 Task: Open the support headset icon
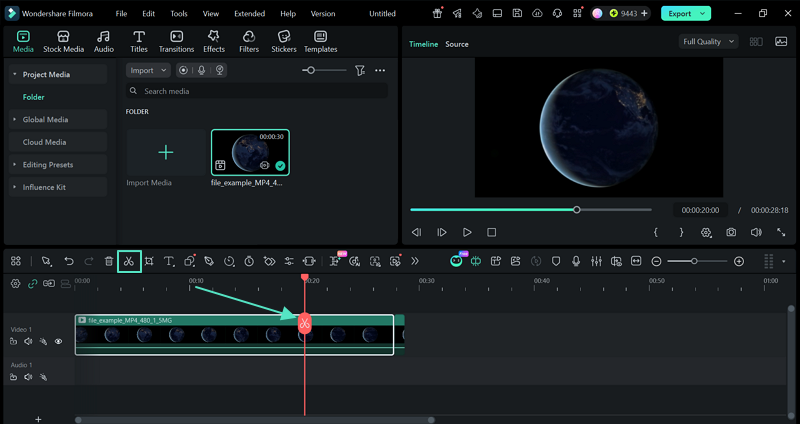pos(557,14)
